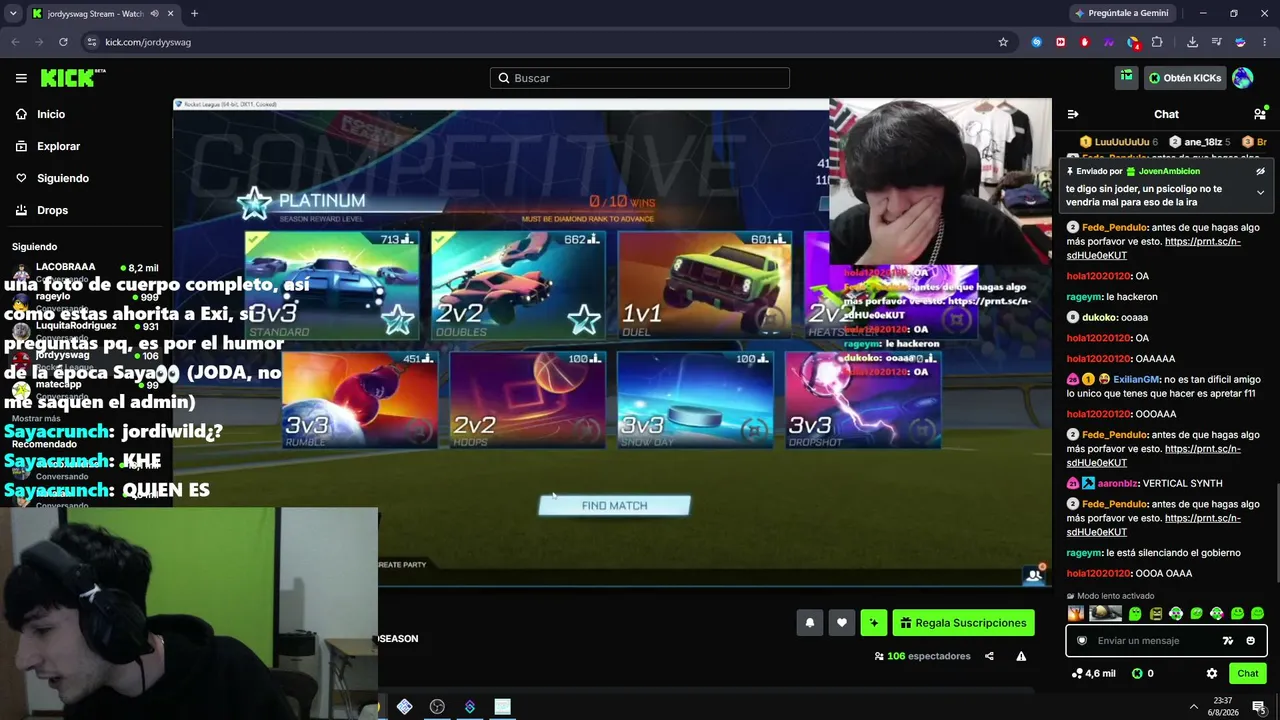Reload the page

(x=63, y=42)
